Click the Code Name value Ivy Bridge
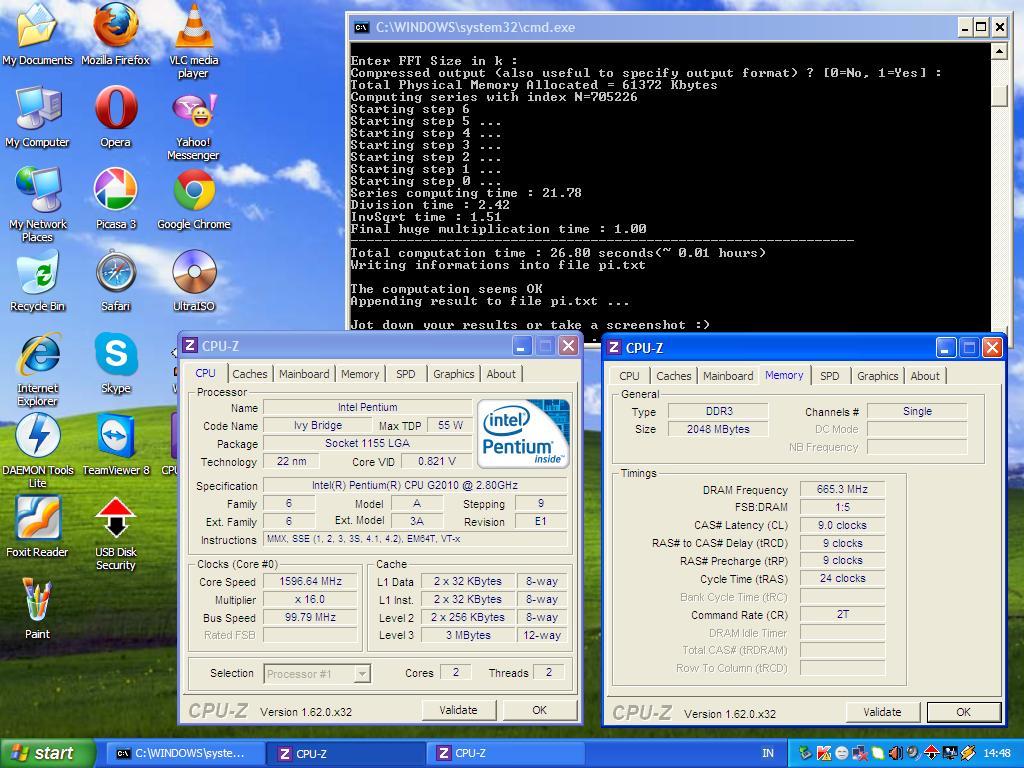Screen dimensions: 1024x768 (x=317, y=425)
